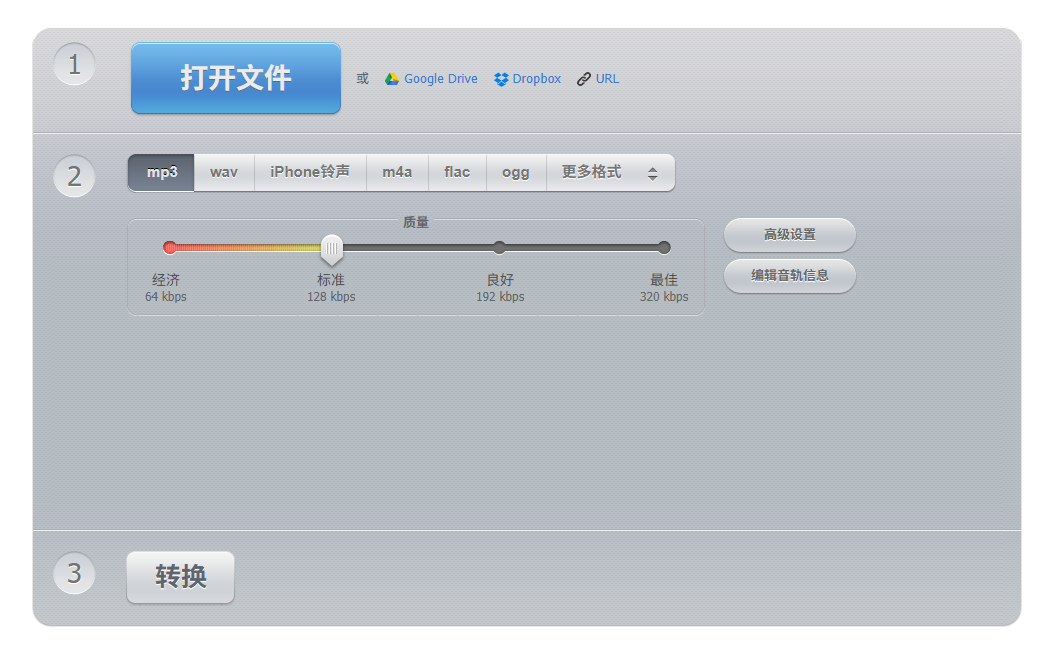Switch to iPhone铃声 ringtone format
The width and height of the screenshot is (1056, 656).
click(310, 172)
